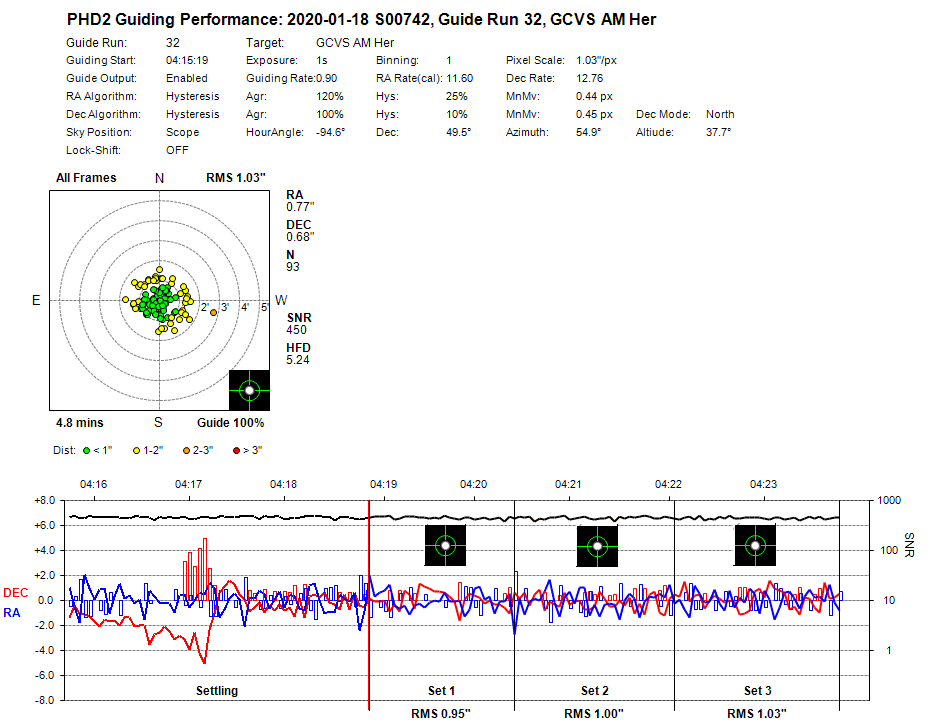
Task: Click the azimuth value '54.9°'
Action: (x=588, y=132)
